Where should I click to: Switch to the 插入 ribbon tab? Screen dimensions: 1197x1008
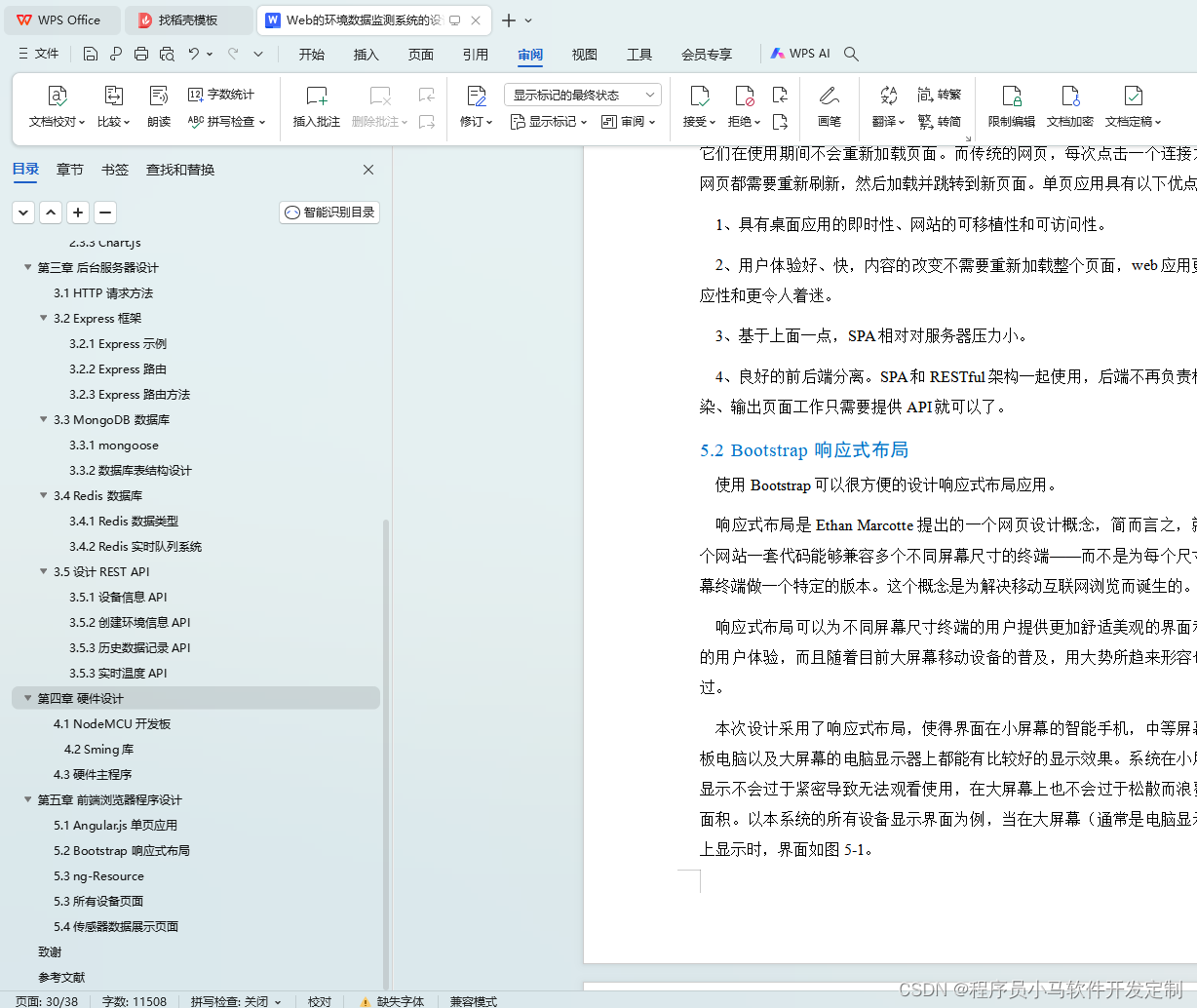(366, 55)
